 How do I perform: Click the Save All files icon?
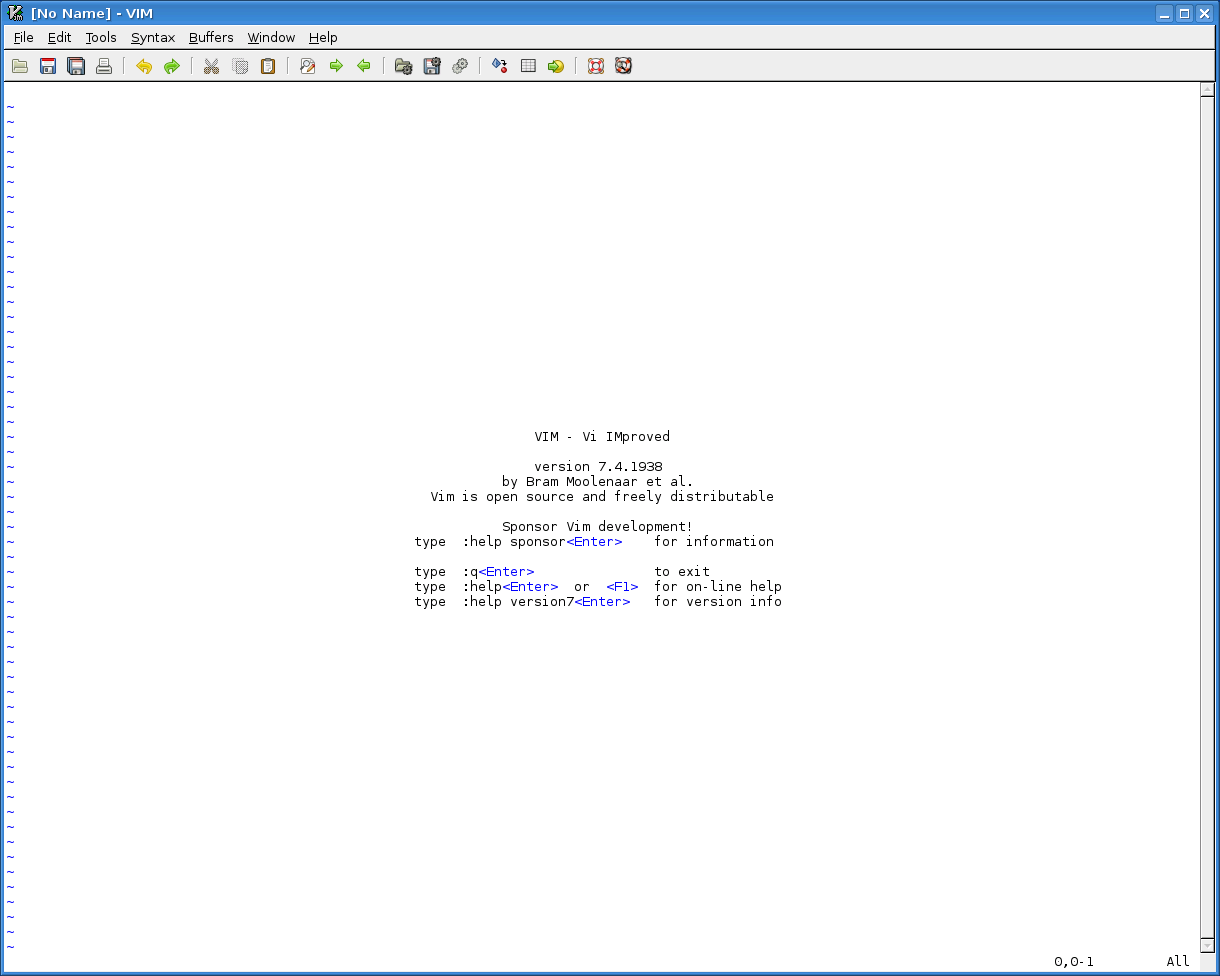[76, 66]
